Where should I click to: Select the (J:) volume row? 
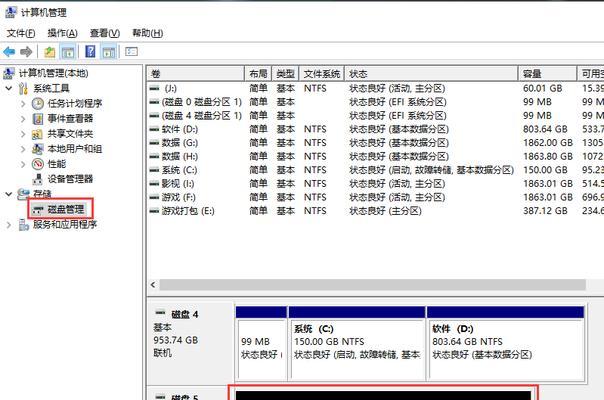pyautogui.click(x=376, y=88)
